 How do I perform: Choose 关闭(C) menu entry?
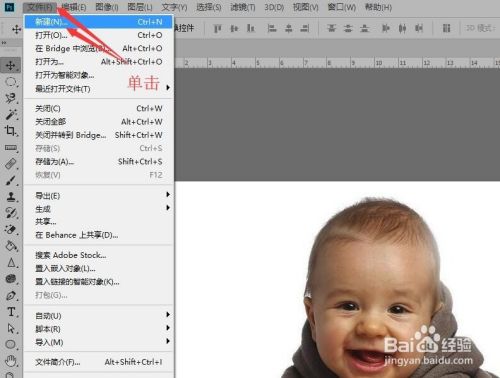(x=99, y=108)
